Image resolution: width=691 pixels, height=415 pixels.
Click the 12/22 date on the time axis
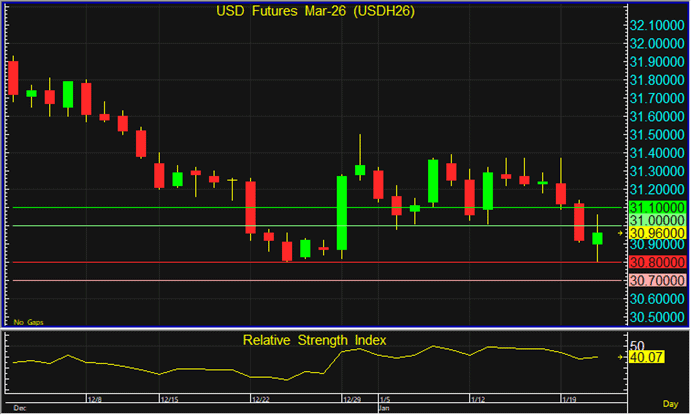259,398
